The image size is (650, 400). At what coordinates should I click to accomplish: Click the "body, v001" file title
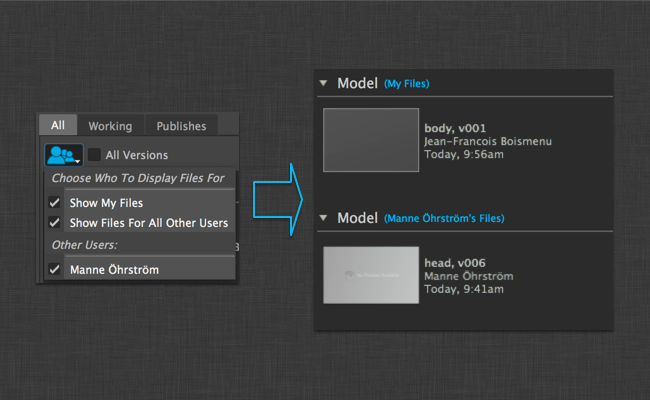(453, 129)
